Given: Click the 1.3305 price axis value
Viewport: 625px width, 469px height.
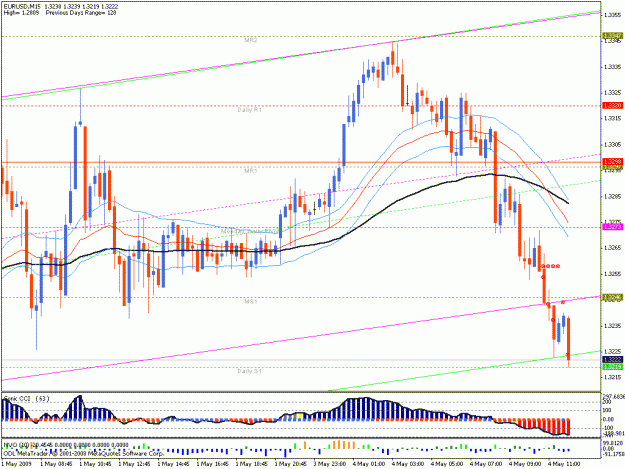Looking at the screenshot, I should pyautogui.click(x=613, y=145).
